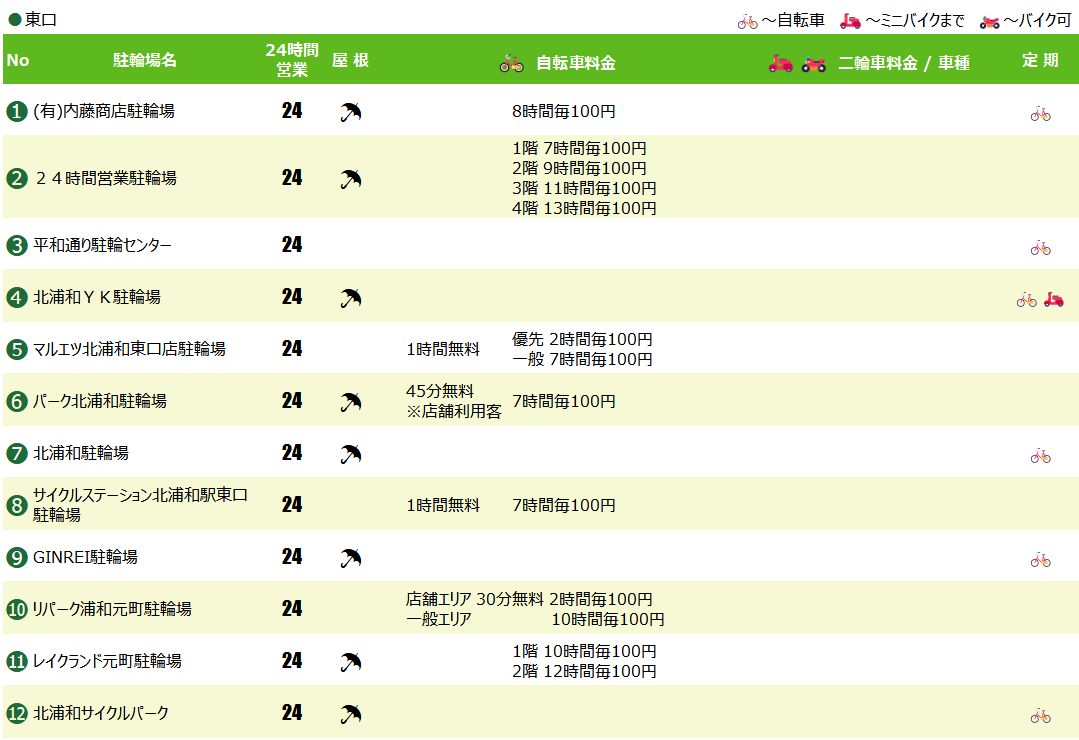Click the bold 24 mark for 平和通り駐輪センター
Image resolution: width=1079 pixels, height=740 pixels.
(x=292, y=244)
